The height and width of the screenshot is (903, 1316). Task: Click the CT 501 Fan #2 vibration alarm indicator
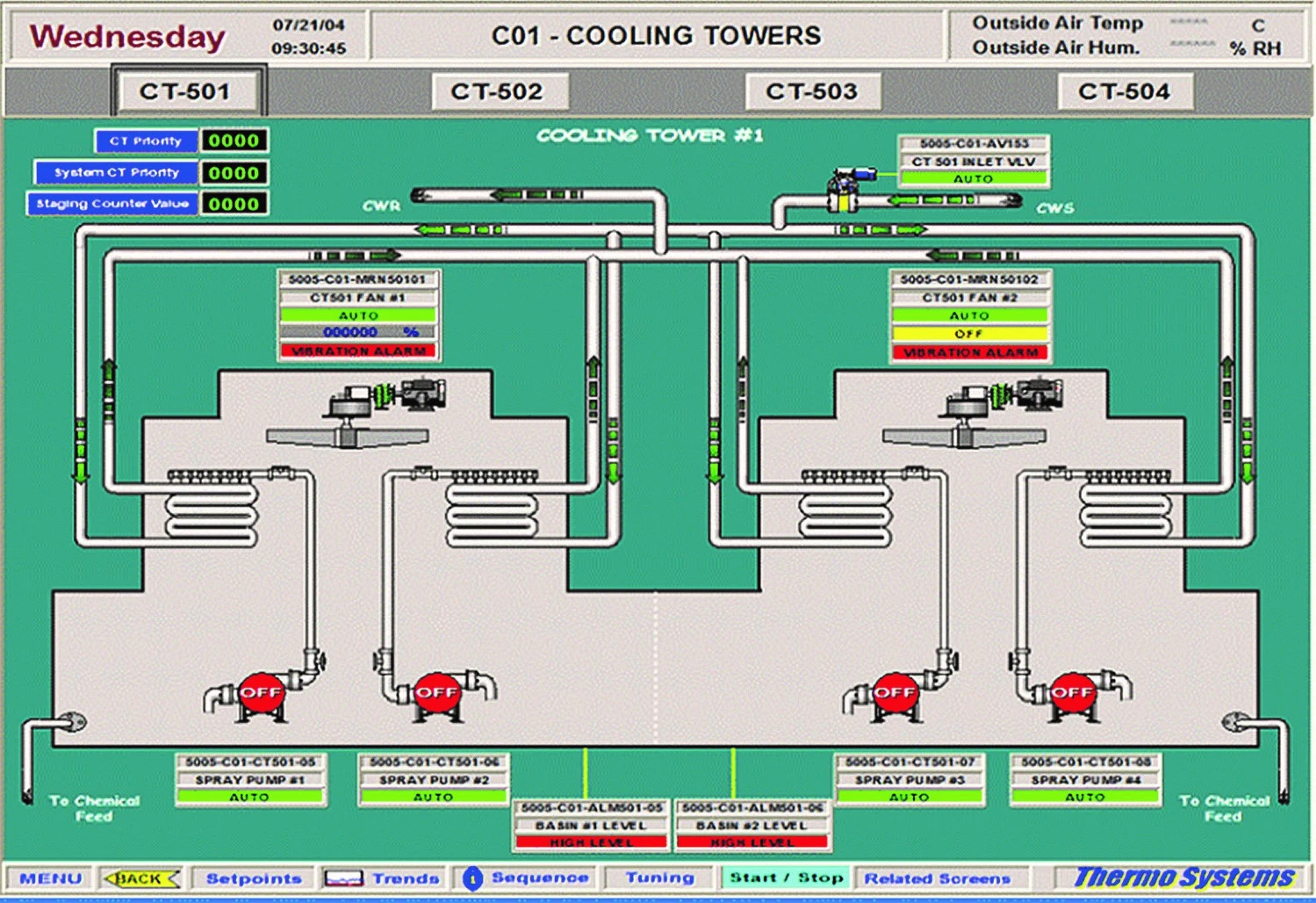(x=969, y=350)
